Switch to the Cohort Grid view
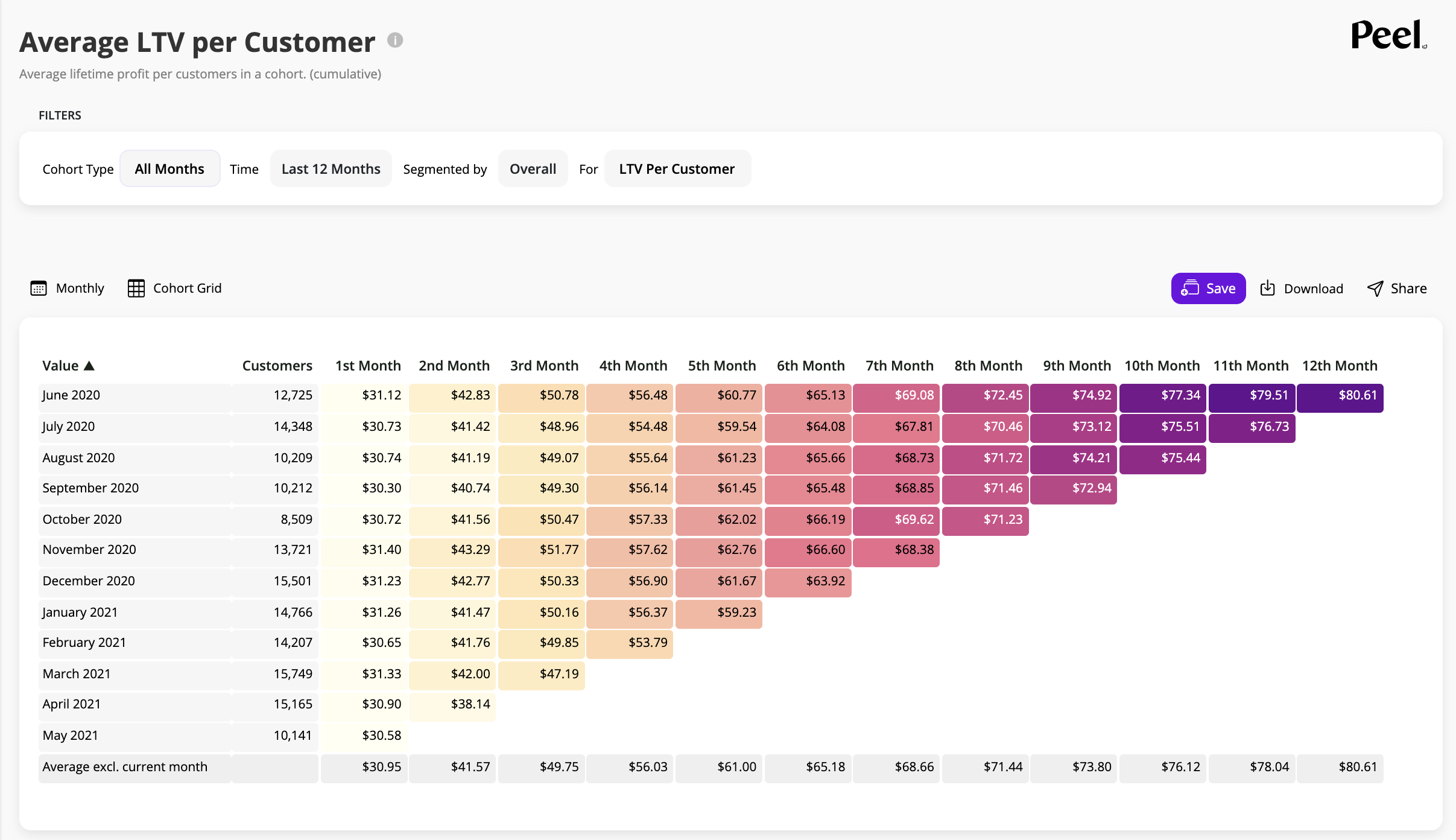This screenshot has height=840, width=1456. coord(187,288)
